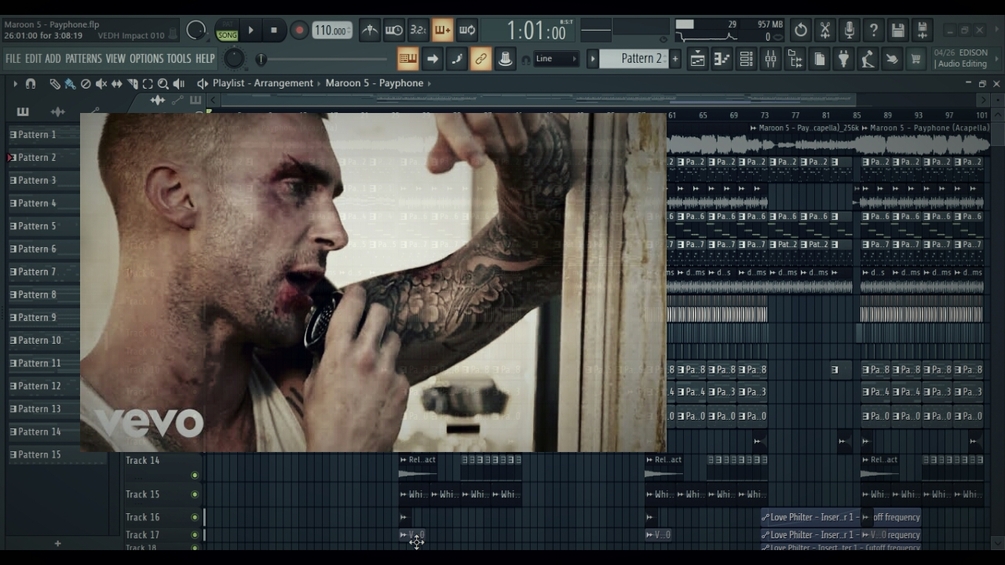The width and height of the screenshot is (1005, 565).
Task: Select the Mute tool in Playlist
Action: (x=101, y=83)
